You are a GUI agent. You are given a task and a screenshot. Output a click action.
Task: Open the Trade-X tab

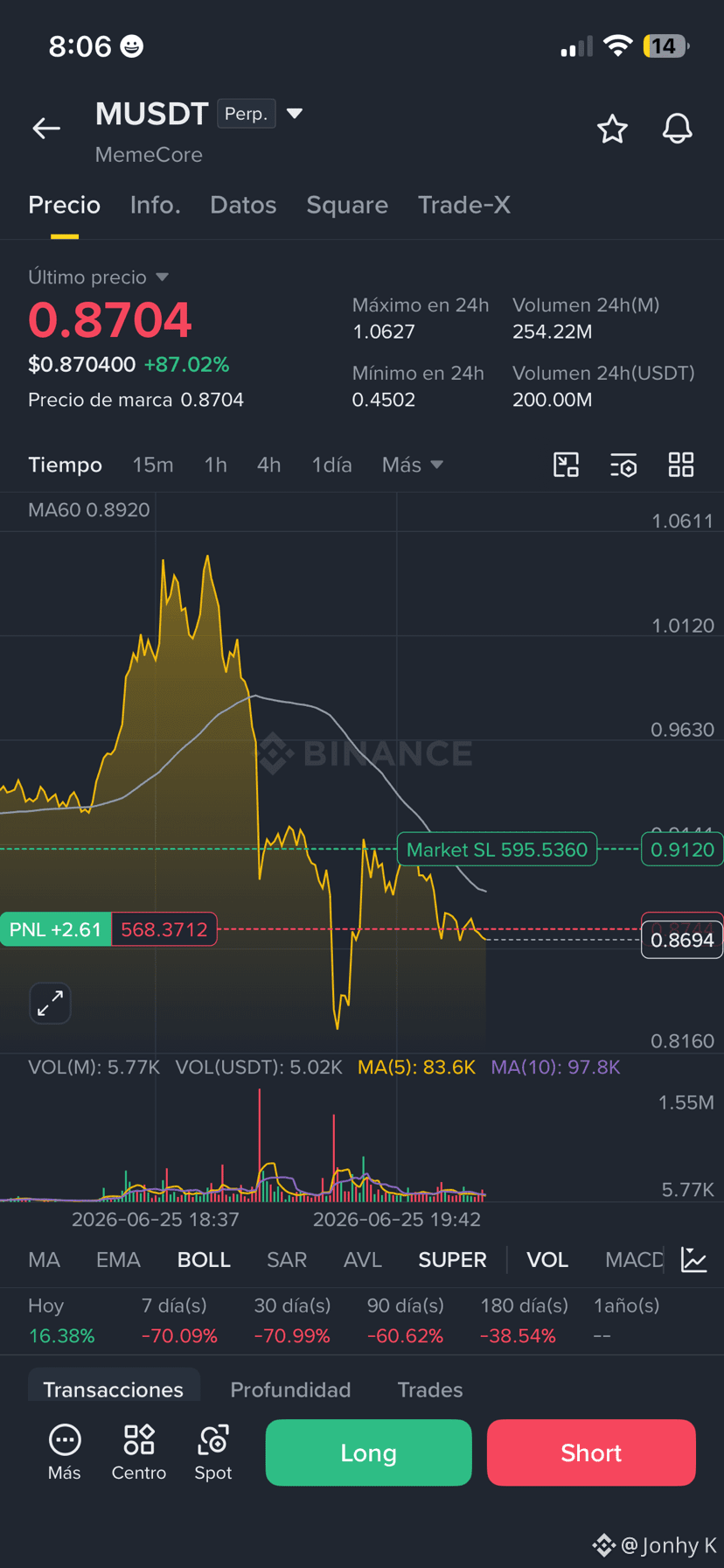click(x=464, y=205)
